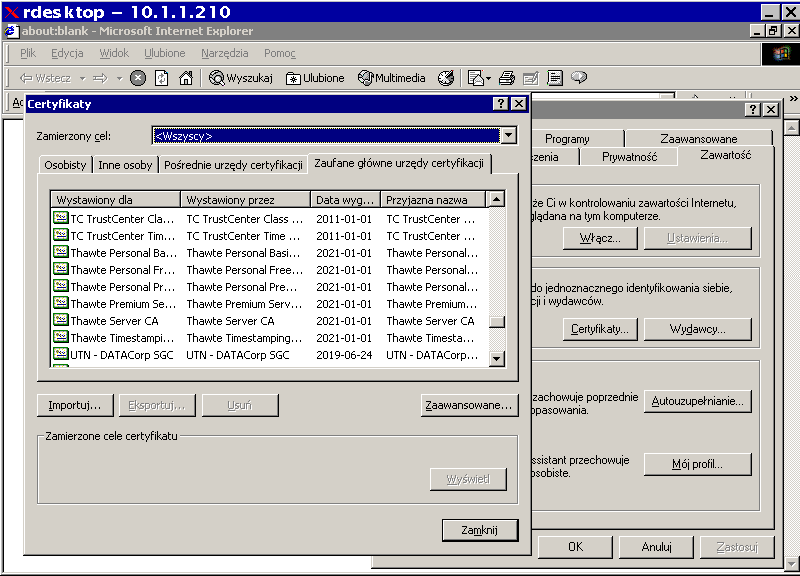Open the Pomoc menu

tap(280, 53)
